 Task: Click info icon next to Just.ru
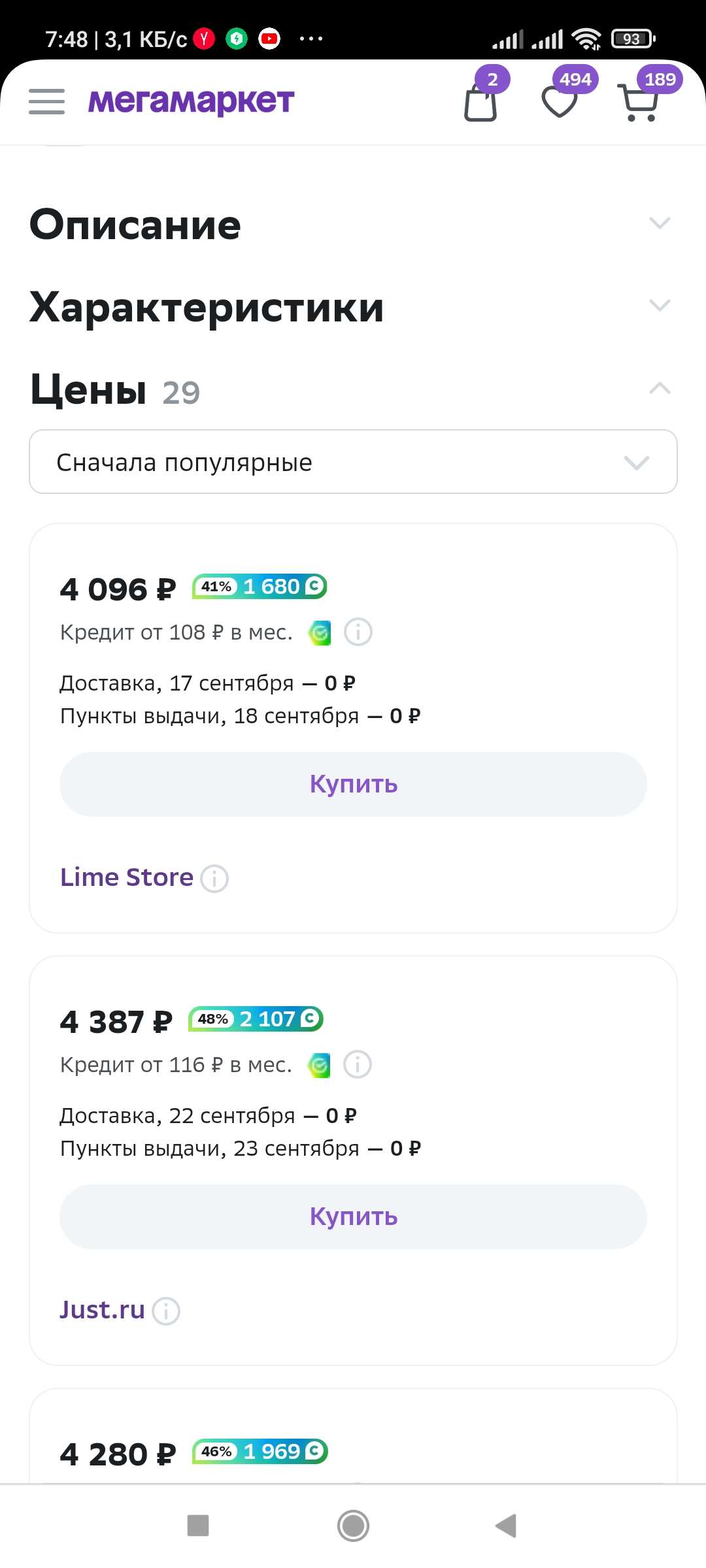[x=166, y=1311]
